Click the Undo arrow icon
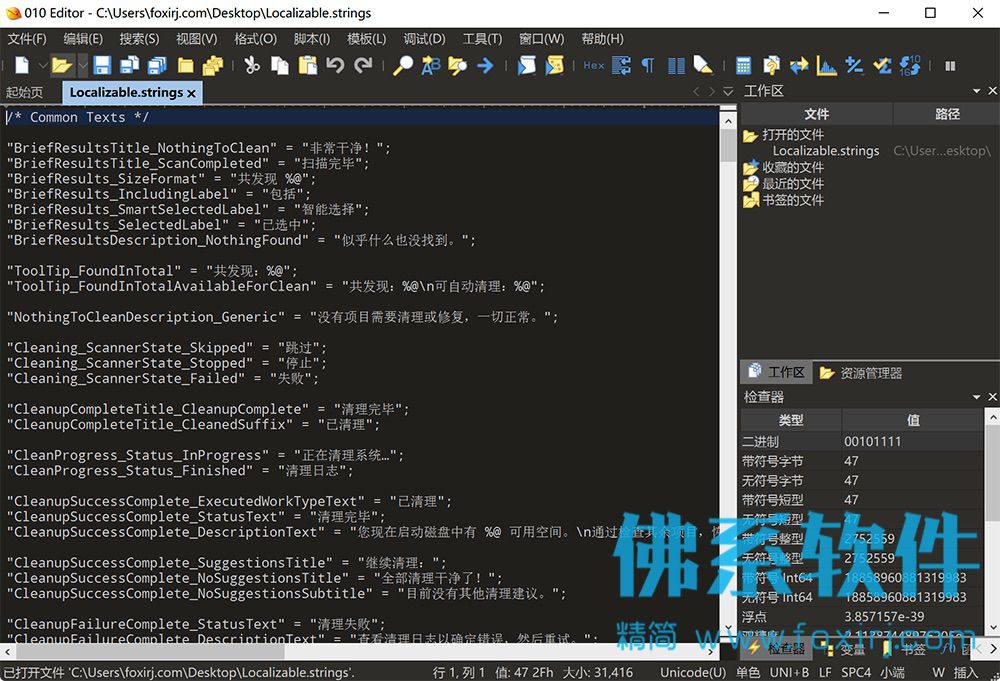The width and height of the screenshot is (1000, 681). [x=335, y=65]
